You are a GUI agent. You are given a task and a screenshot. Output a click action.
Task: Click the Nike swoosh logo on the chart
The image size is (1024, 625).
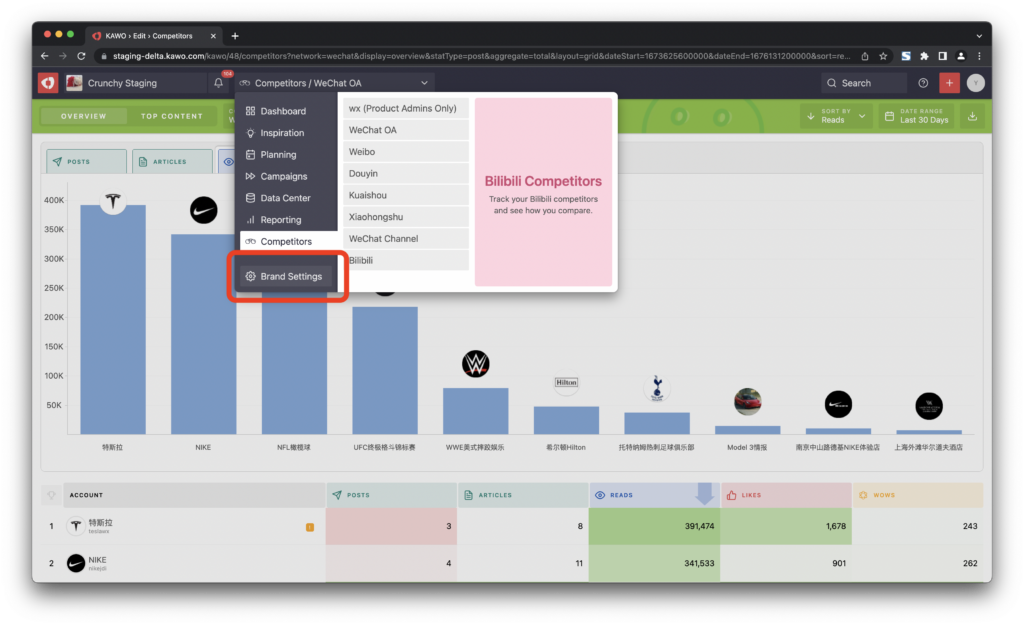tap(204, 210)
